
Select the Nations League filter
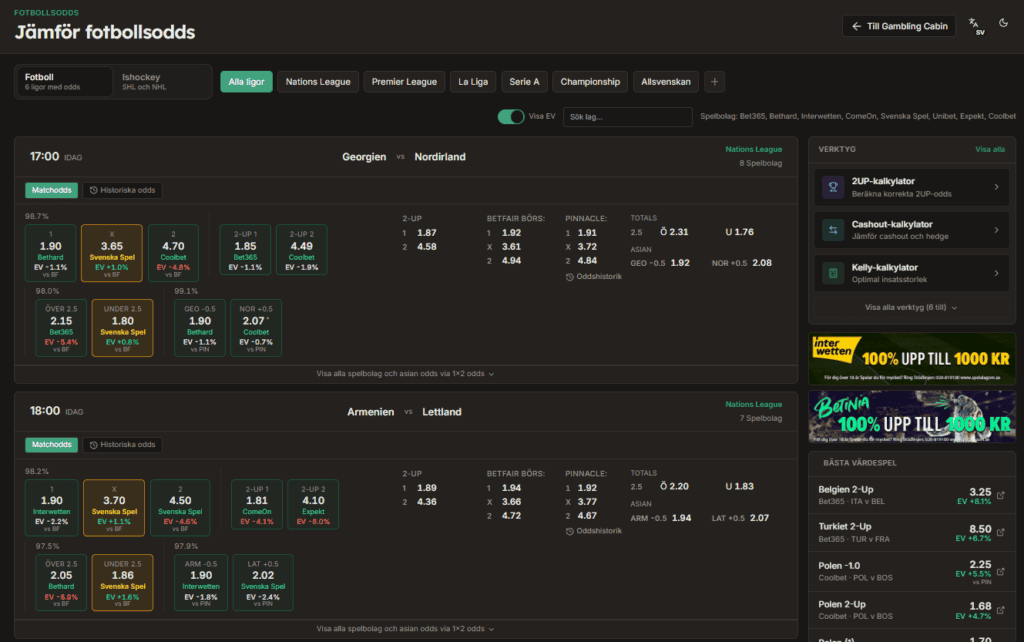pyautogui.click(x=318, y=82)
